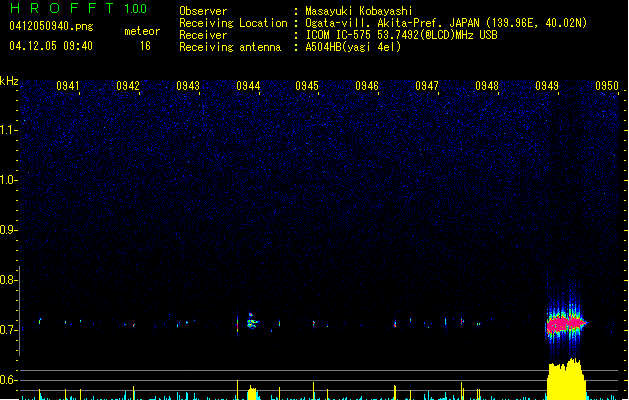629x400 pixels.
Task: Click the yellow signal-level bump after 0944
Action: [252, 393]
